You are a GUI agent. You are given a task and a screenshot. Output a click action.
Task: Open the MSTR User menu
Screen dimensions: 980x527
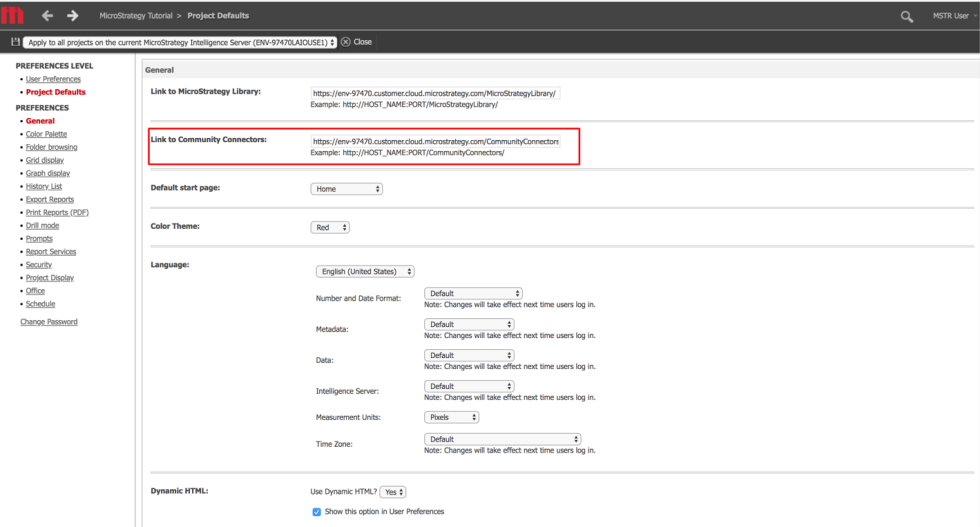point(954,16)
